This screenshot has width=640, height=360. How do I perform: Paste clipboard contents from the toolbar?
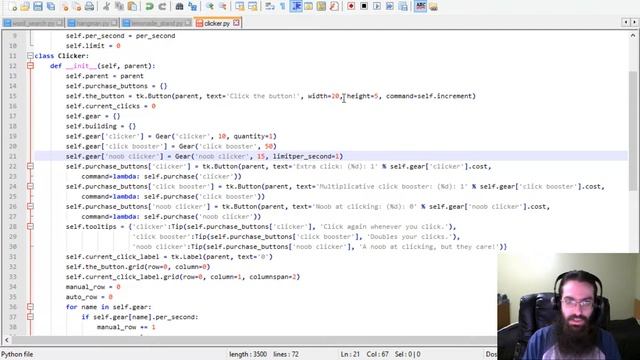pyautogui.click(x=132, y=6)
